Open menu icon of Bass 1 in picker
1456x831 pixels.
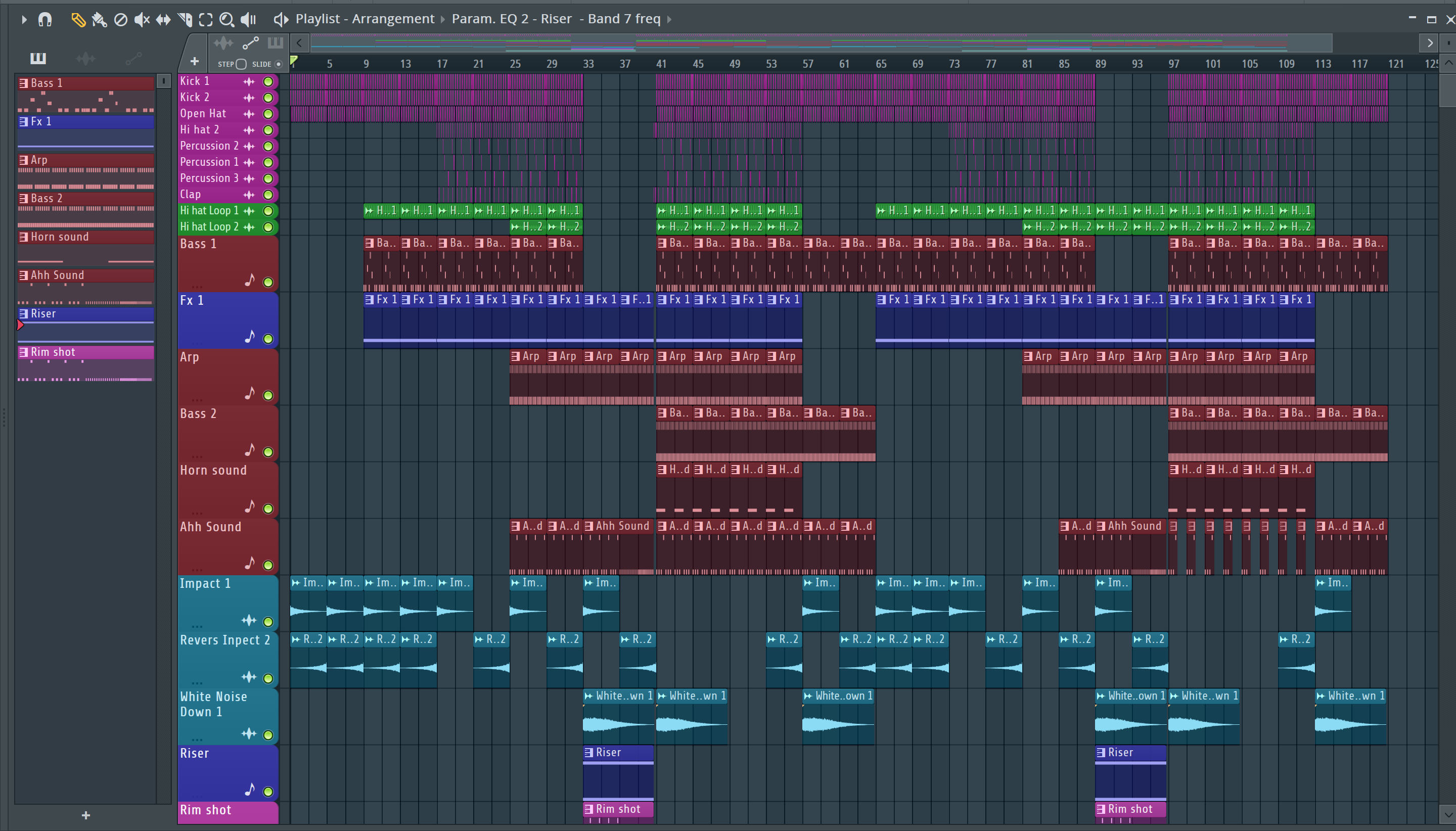[23, 83]
